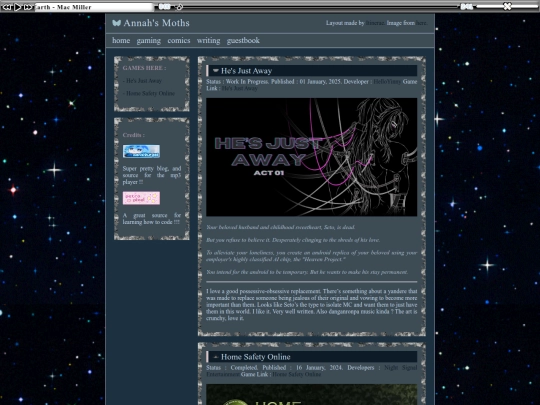Click the "Credits :" heading

[x=134, y=135]
